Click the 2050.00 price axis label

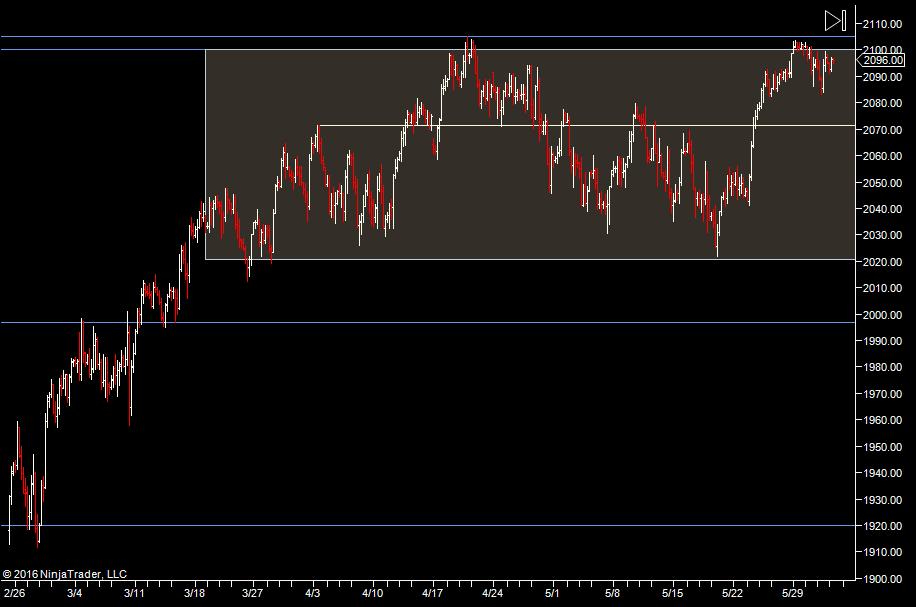pyautogui.click(x=886, y=183)
